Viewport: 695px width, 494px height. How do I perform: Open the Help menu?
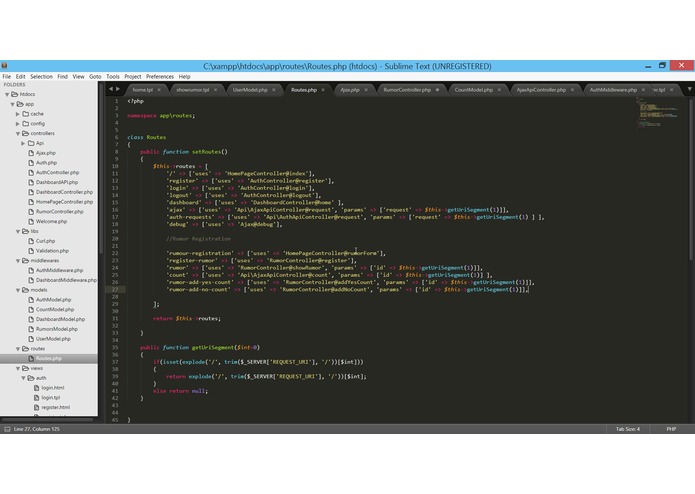pyautogui.click(x=184, y=77)
